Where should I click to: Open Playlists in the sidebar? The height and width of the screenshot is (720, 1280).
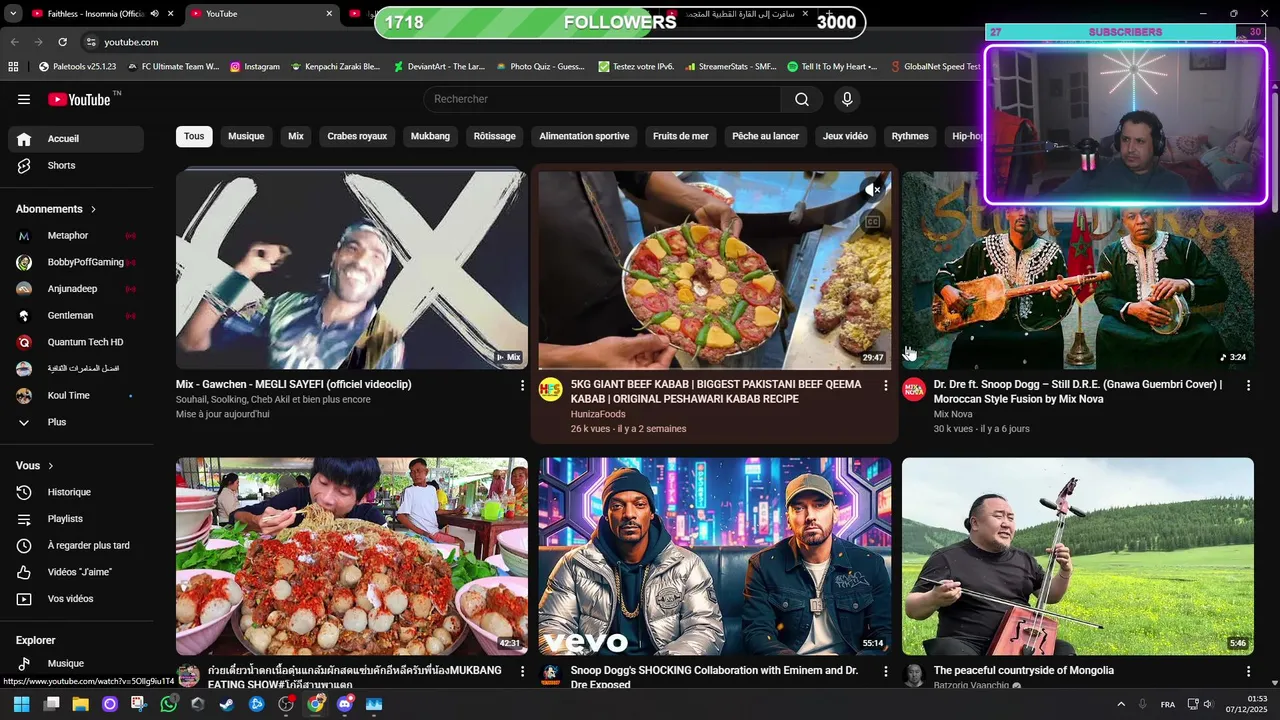[x=76, y=519]
